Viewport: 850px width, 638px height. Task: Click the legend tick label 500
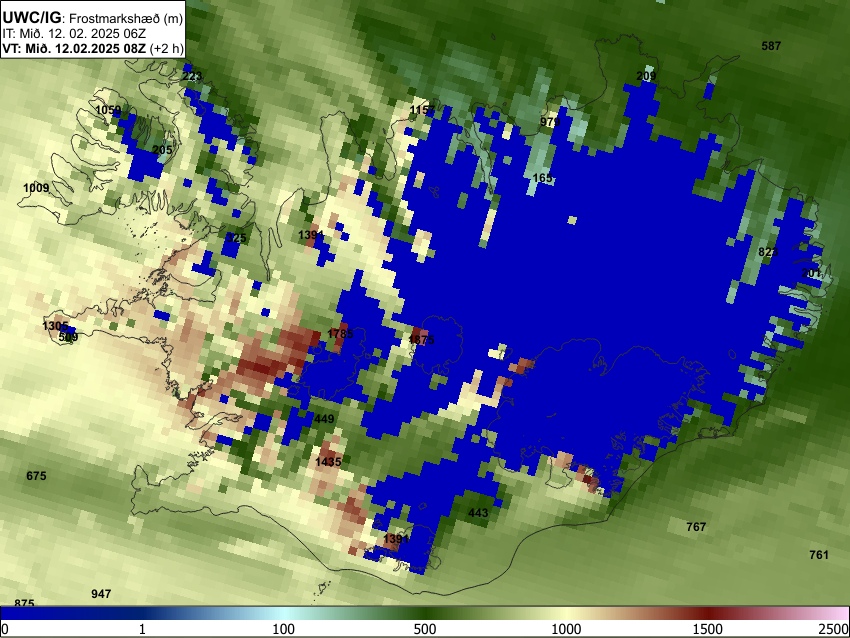(x=425, y=629)
